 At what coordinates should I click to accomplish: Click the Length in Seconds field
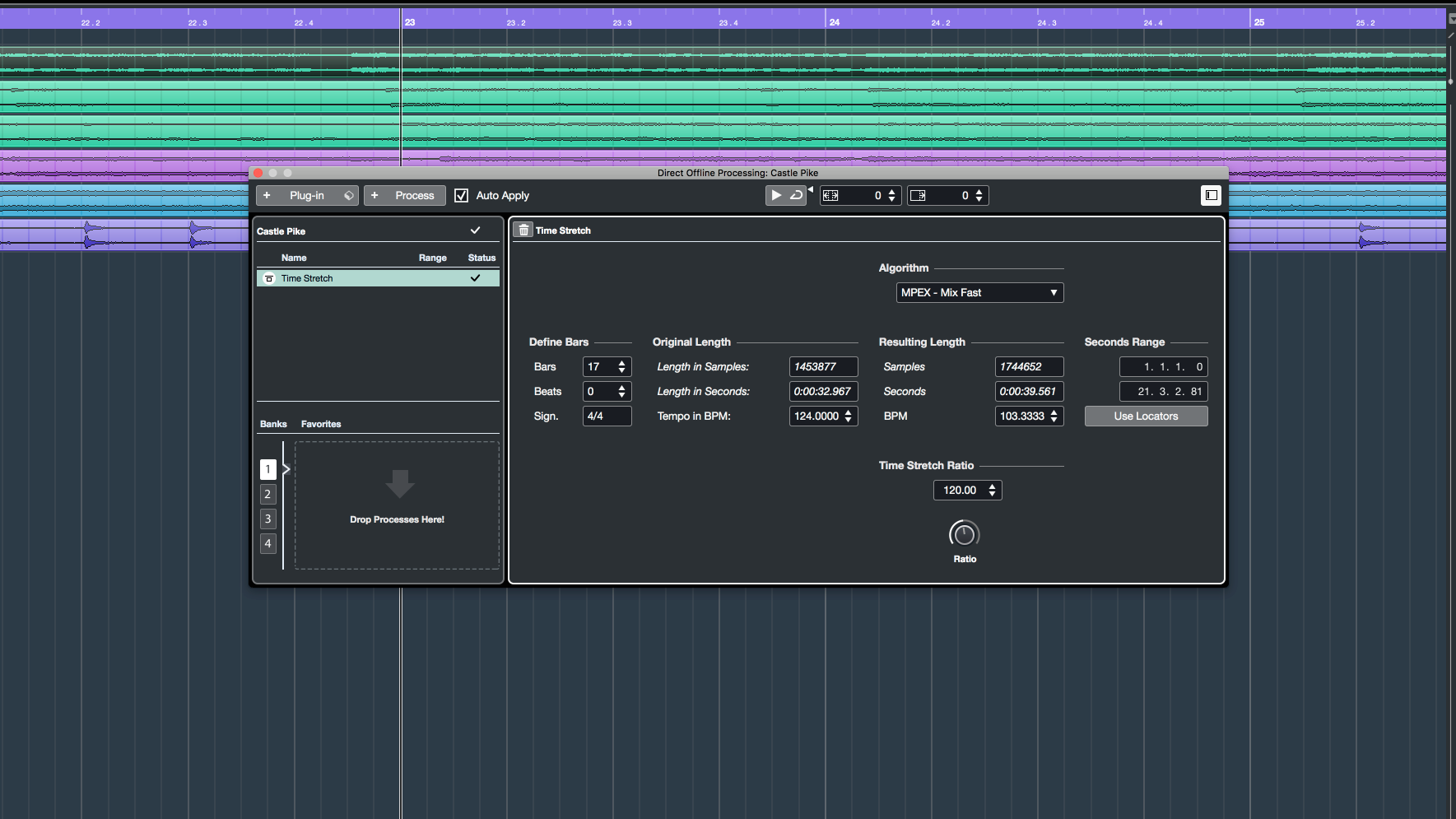(823, 391)
